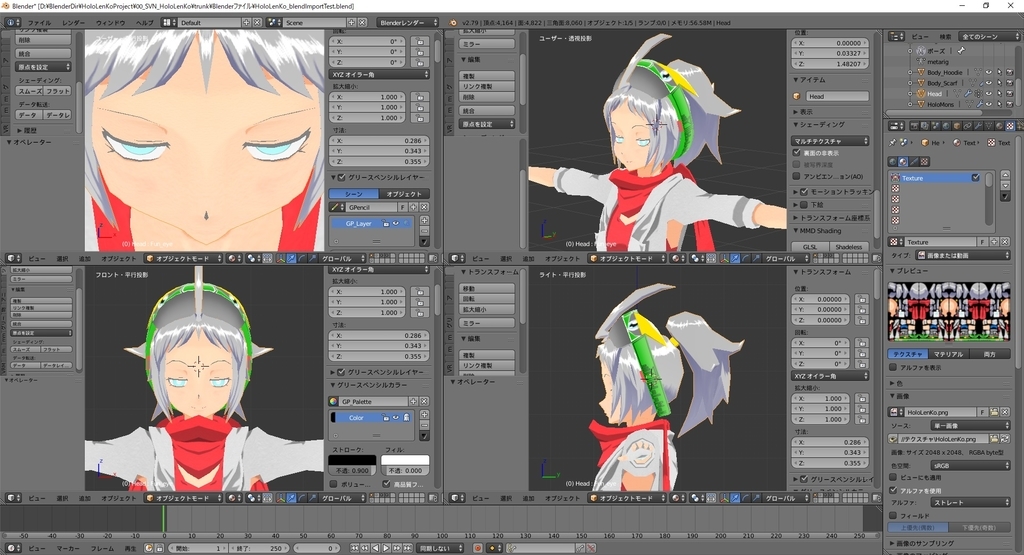
Task: Open the ヘルプ menu
Action: [144, 22]
